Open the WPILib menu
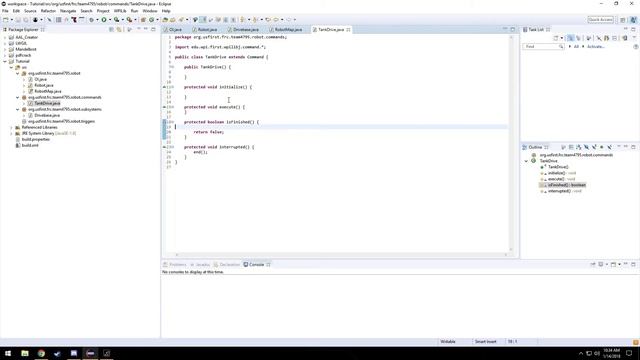Image resolution: width=640 pixels, height=360 pixels. click(x=120, y=11)
